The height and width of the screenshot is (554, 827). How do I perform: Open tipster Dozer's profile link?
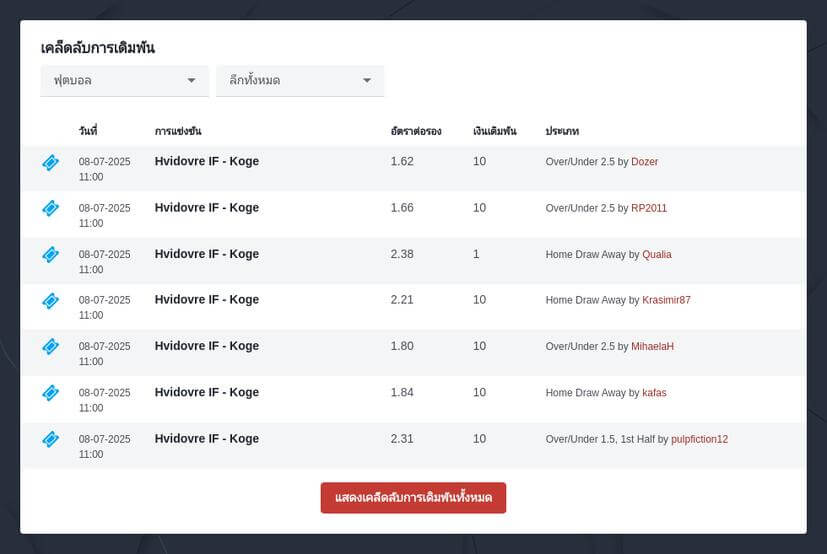[x=645, y=162]
